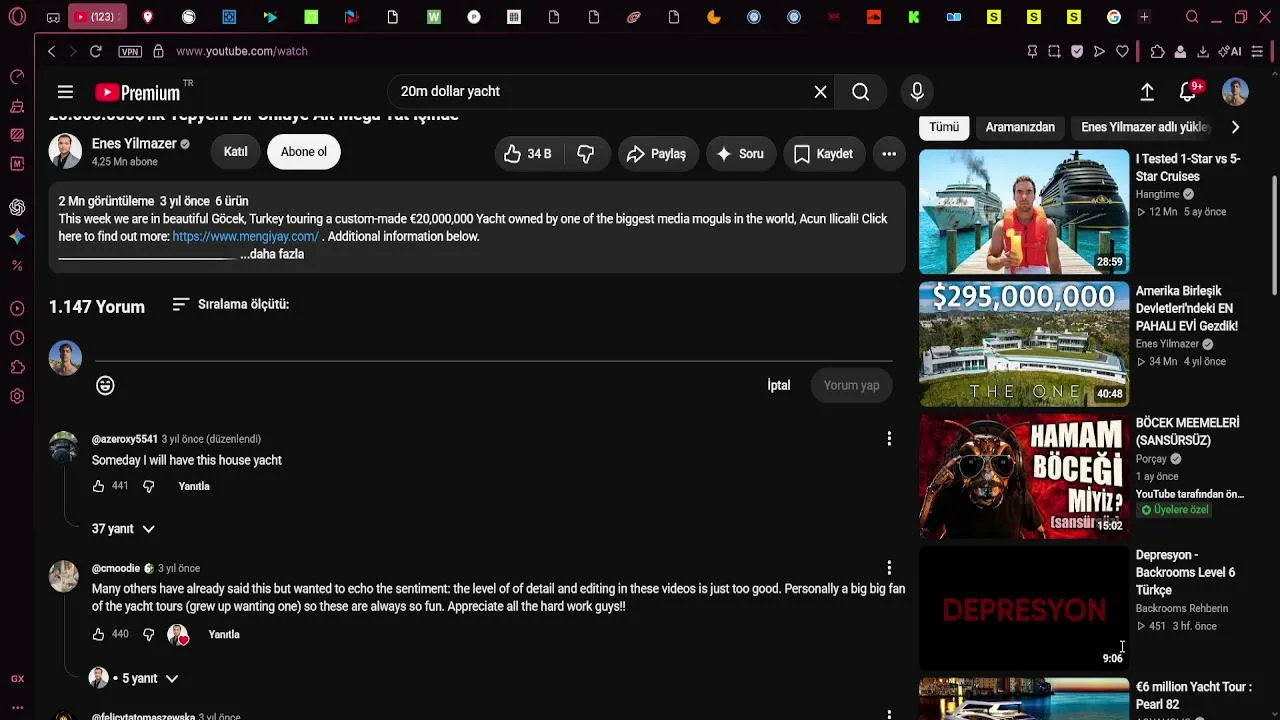
Task: Reply to @azeroxy5541 with Yanıtla
Action: coord(194,486)
